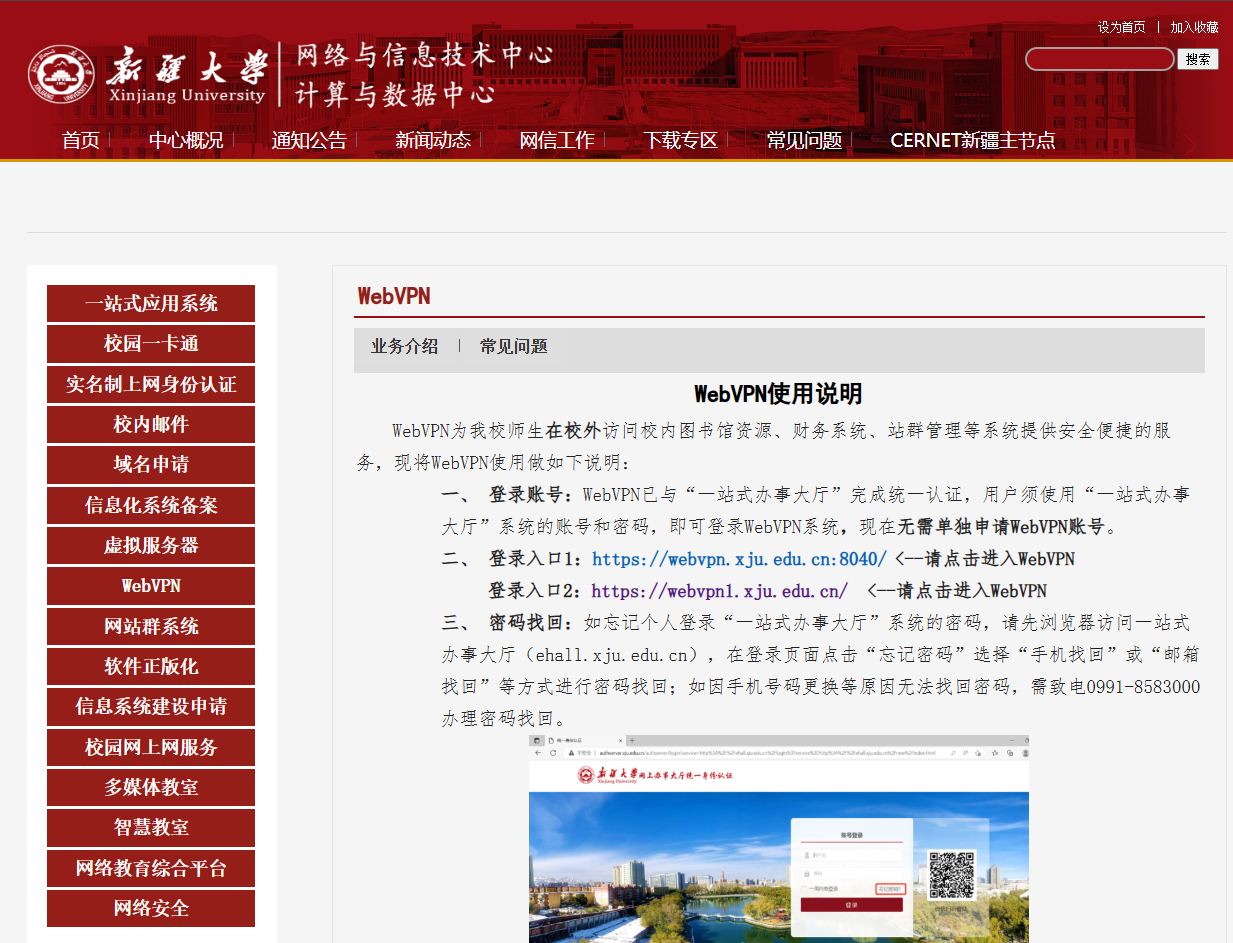Open the webvpn1.xju.edu.cn link
The width and height of the screenshot is (1233, 943).
(720, 591)
